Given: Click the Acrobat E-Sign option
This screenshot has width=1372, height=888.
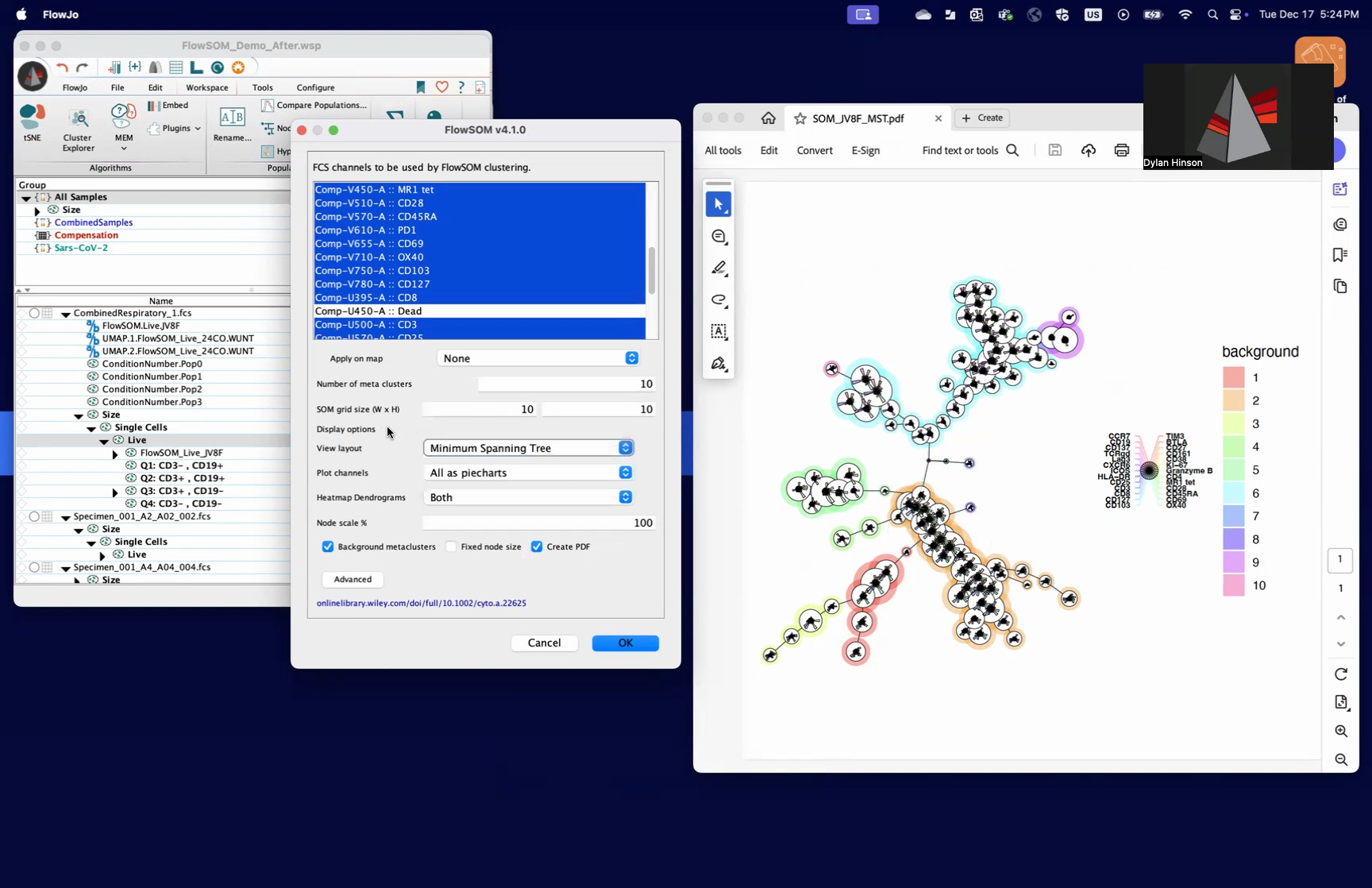Looking at the screenshot, I should pyautogui.click(x=865, y=150).
